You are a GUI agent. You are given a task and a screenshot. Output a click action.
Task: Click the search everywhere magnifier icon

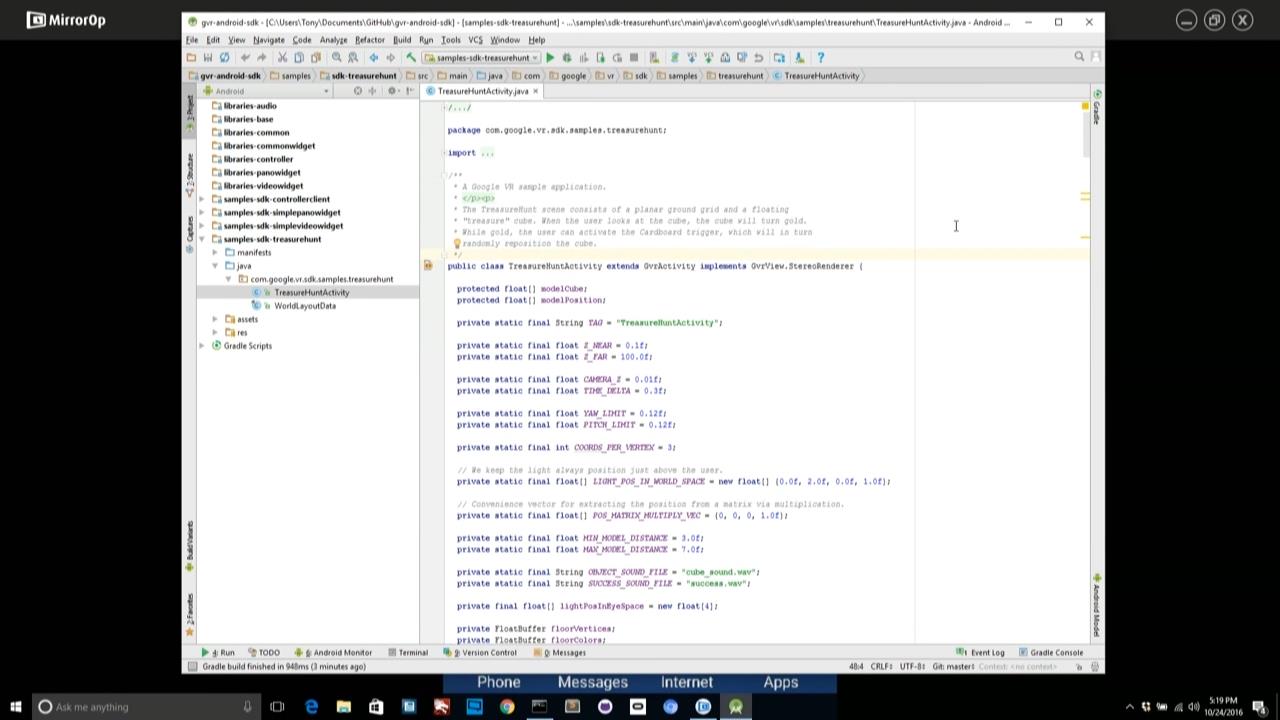[1079, 57]
